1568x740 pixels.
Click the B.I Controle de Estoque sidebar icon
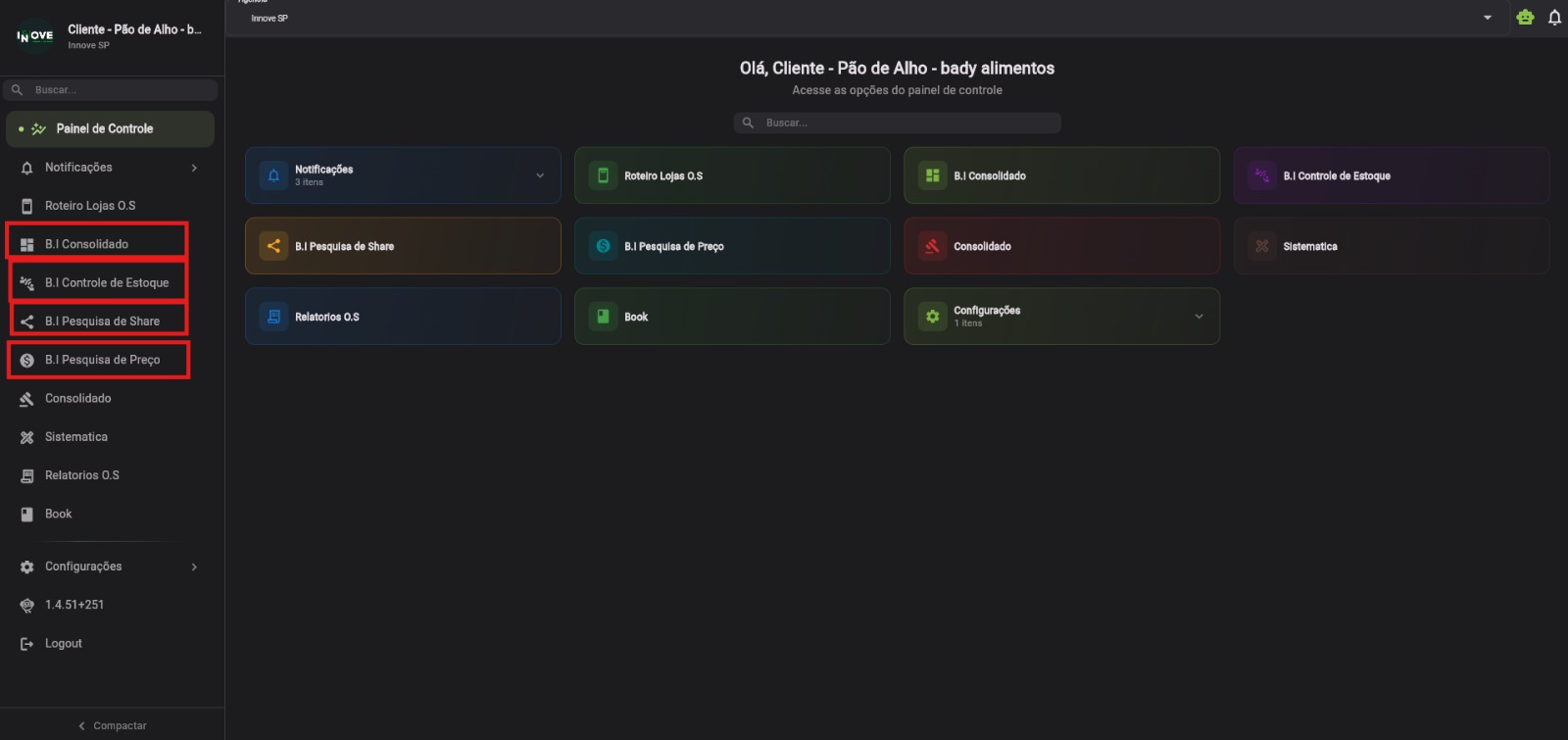[x=26, y=283]
